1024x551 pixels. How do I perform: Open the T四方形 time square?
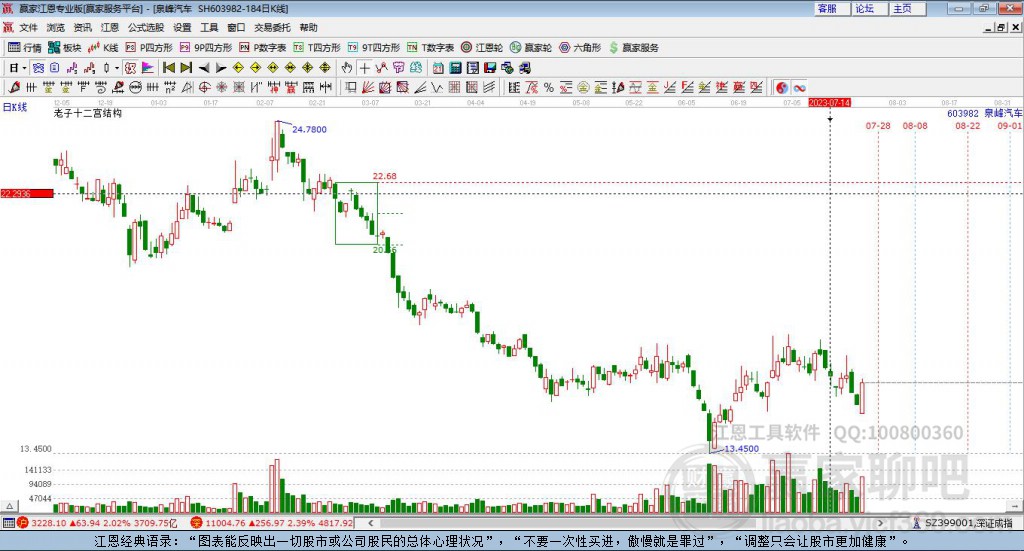tap(317, 48)
